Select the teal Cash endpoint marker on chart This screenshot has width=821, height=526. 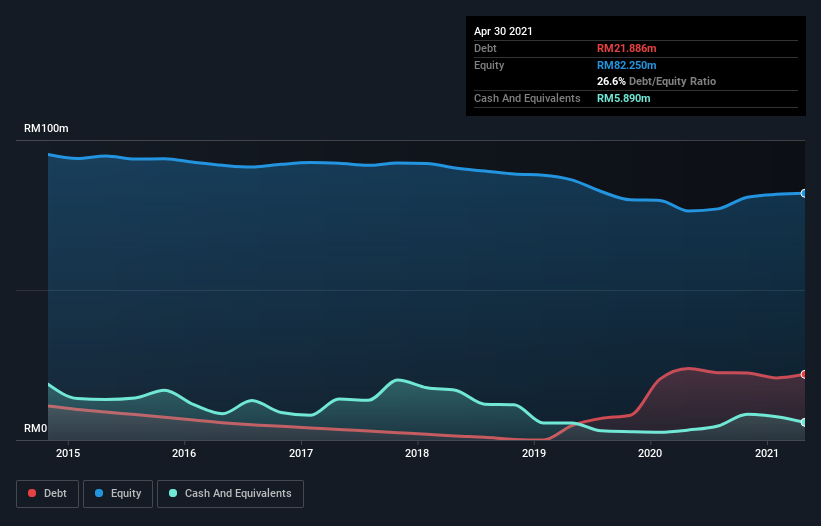pyautogui.click(x=804, y=422)
